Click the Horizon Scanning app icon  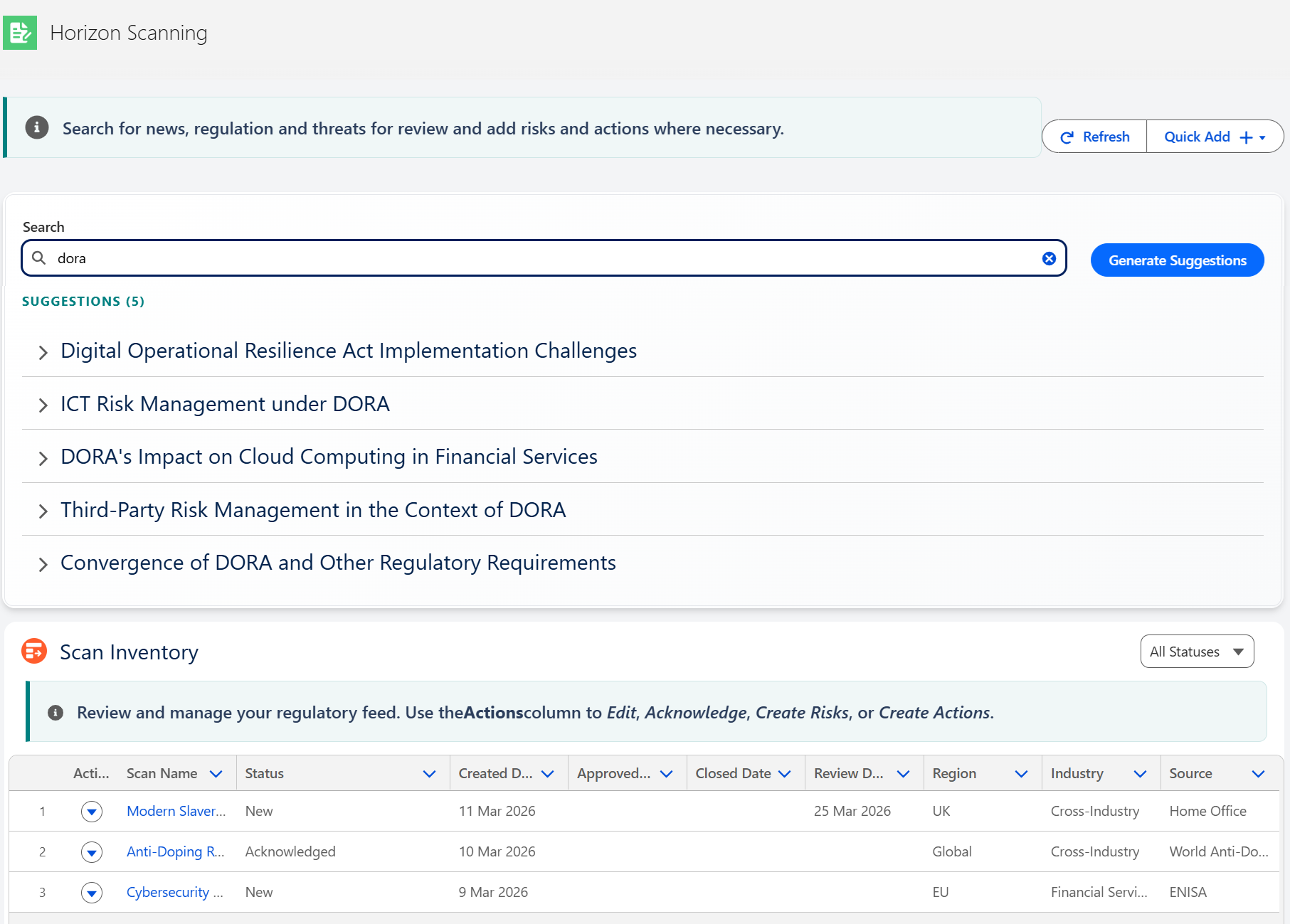click(x=19, y=32)
